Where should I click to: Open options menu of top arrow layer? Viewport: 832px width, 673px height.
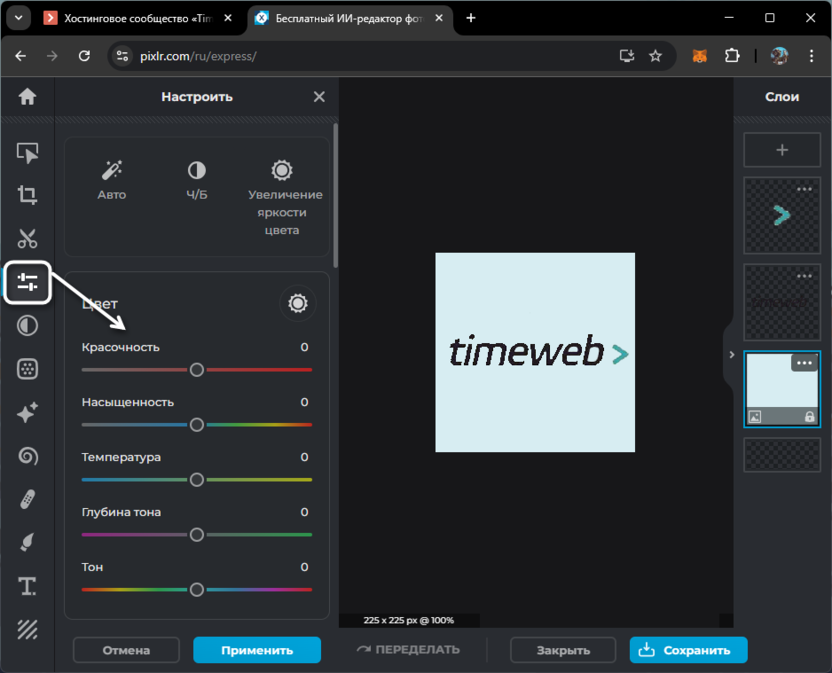[804, 189]
